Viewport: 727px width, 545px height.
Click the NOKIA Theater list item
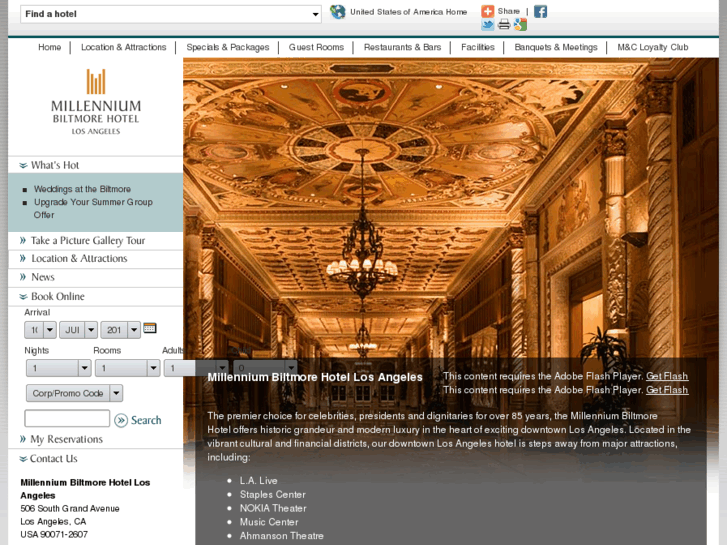click(273, 508)
